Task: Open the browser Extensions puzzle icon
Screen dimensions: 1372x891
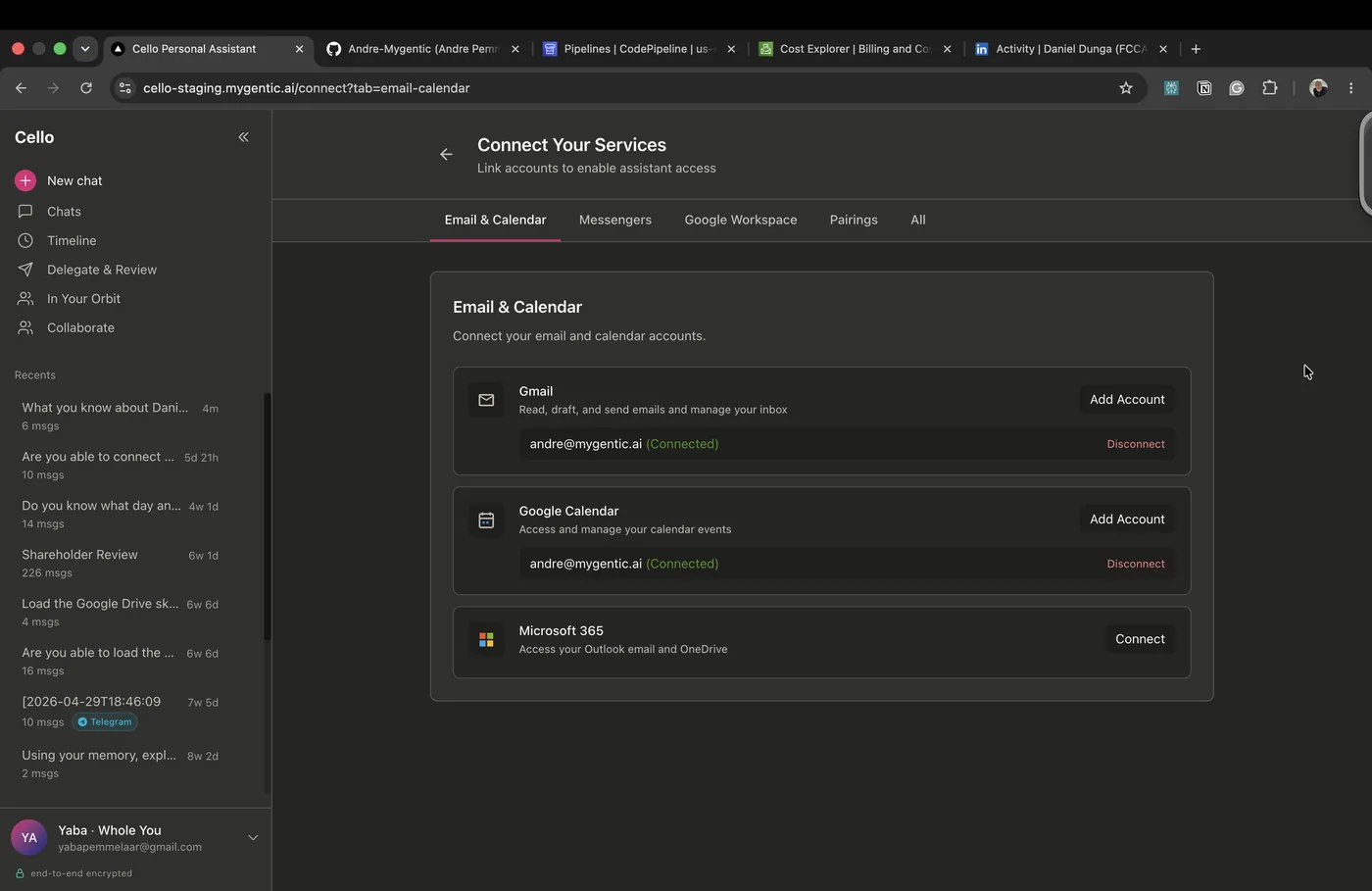Action: (x=1270, y=88)
